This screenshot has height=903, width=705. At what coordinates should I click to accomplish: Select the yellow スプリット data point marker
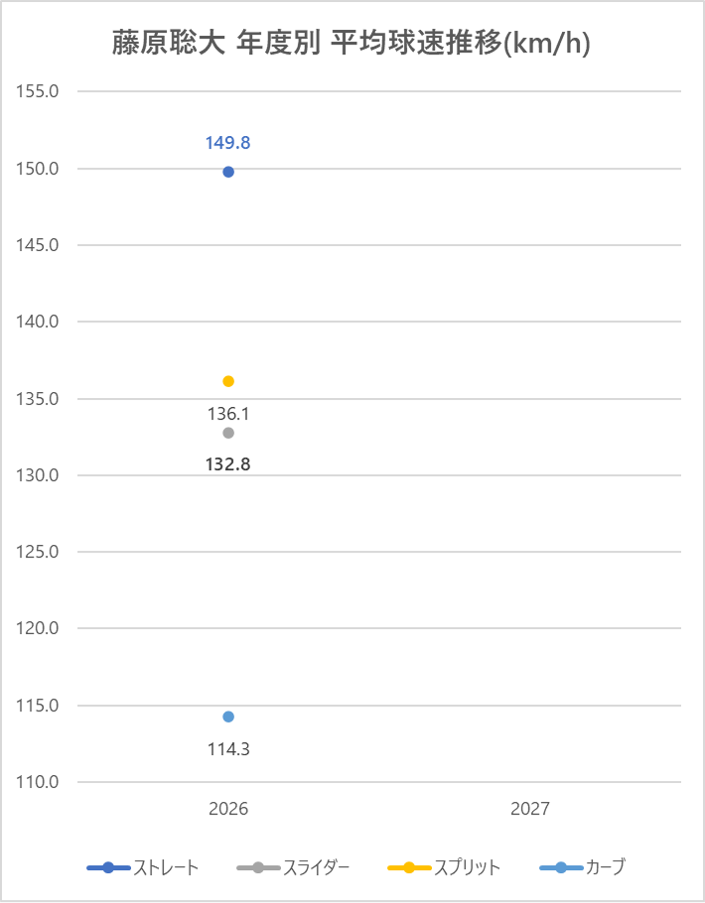point(228,381)
